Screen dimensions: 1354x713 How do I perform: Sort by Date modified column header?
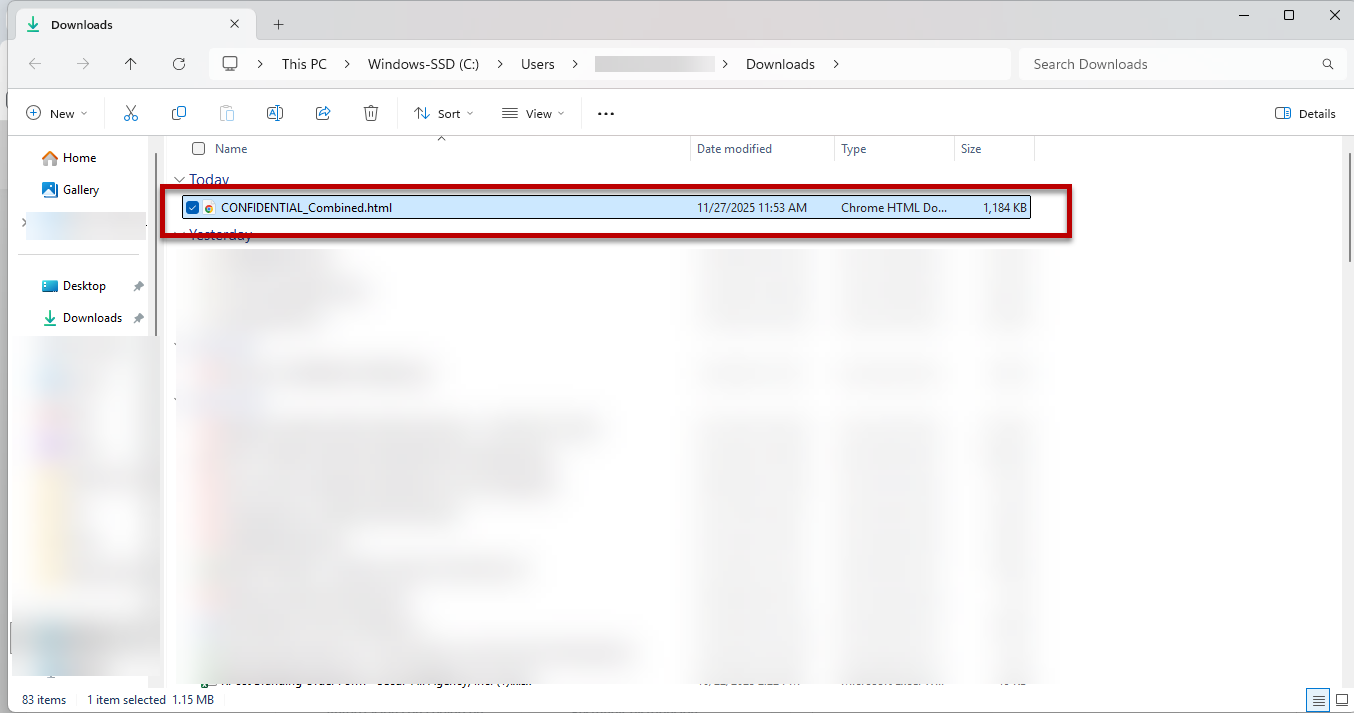point(734,149)
